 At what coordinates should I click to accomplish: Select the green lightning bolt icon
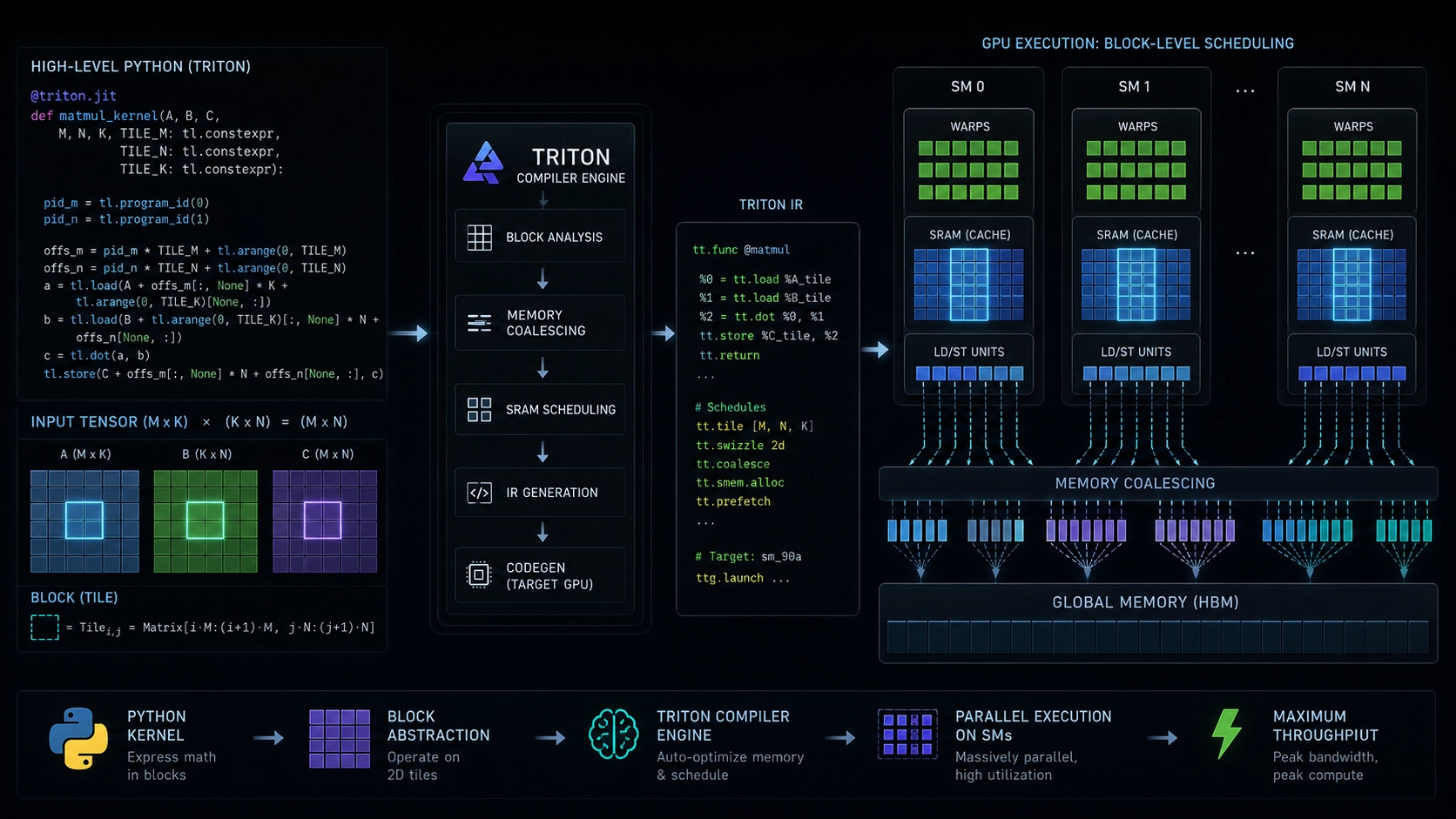[1227, 734]
